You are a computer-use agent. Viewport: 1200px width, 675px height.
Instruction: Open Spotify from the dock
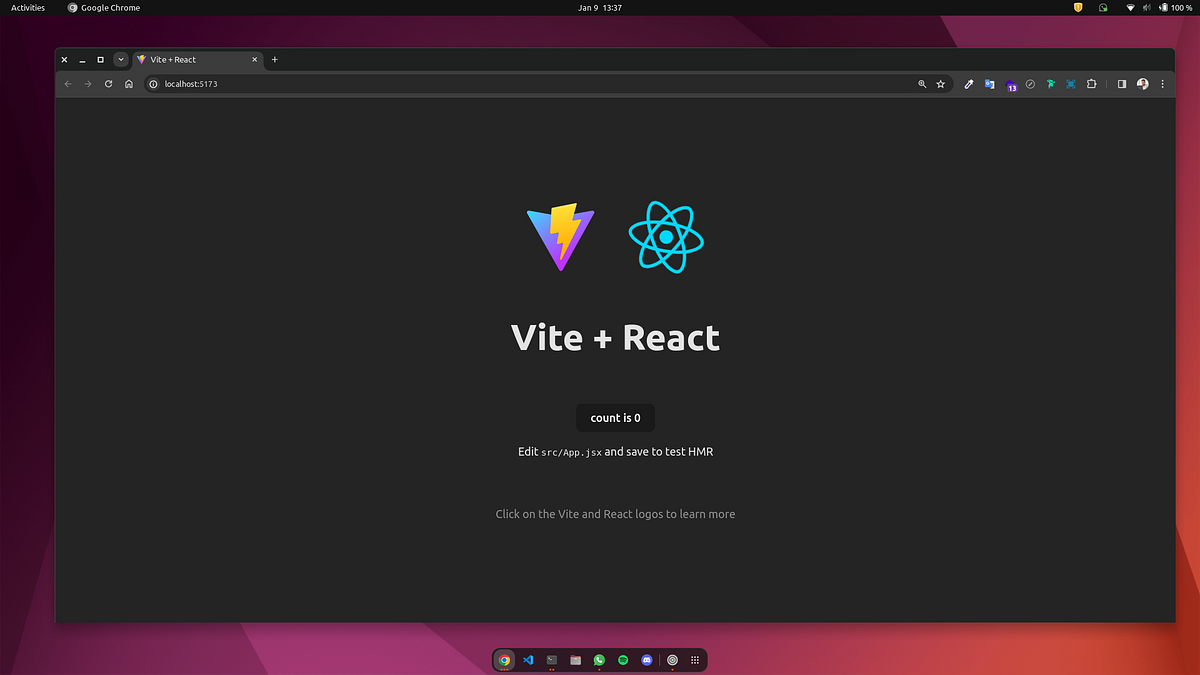click(623, 660)
